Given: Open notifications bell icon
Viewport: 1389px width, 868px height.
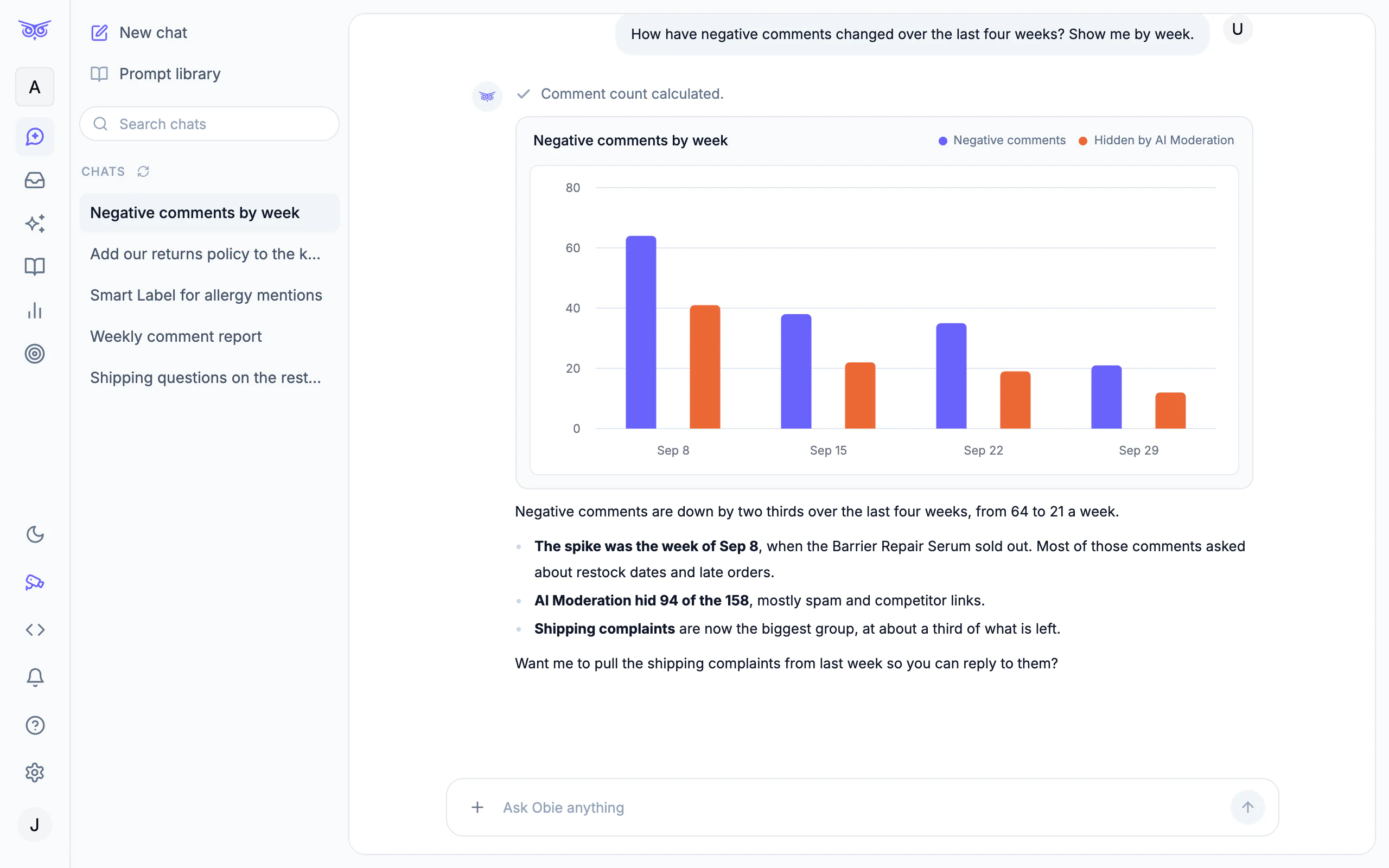Looking at the screenshot, I should click(x=35, y=678).
